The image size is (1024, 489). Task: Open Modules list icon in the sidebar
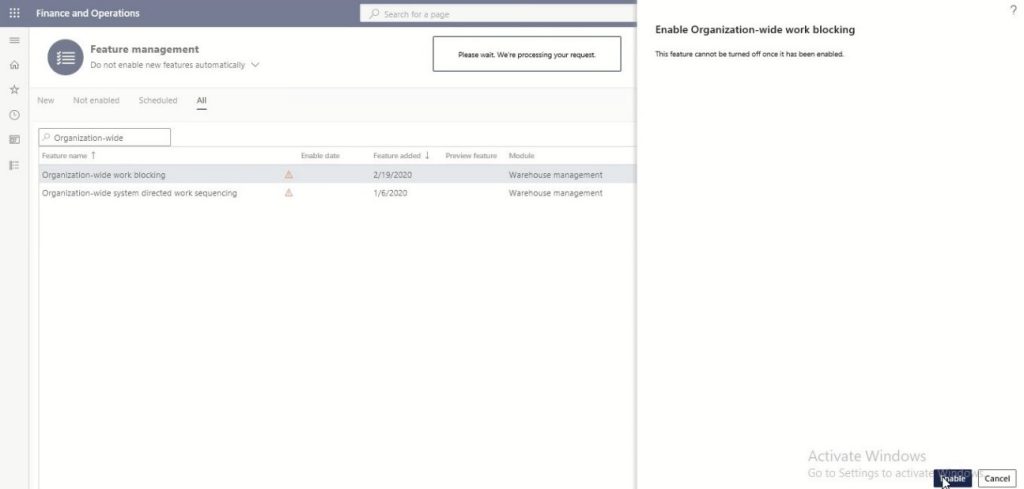click(x=14, y=165)
